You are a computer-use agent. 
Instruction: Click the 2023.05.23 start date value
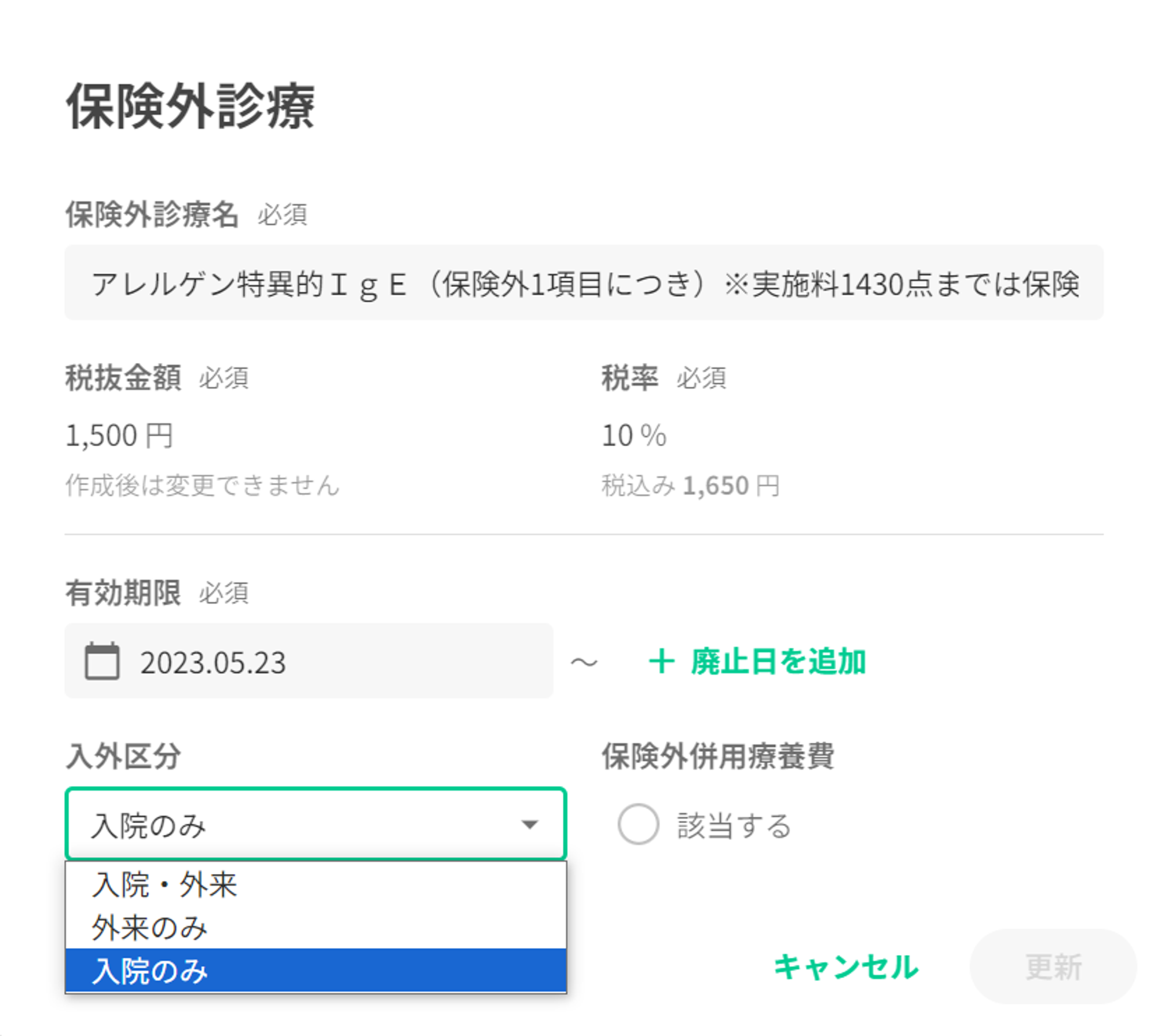[x=213, y=662]
